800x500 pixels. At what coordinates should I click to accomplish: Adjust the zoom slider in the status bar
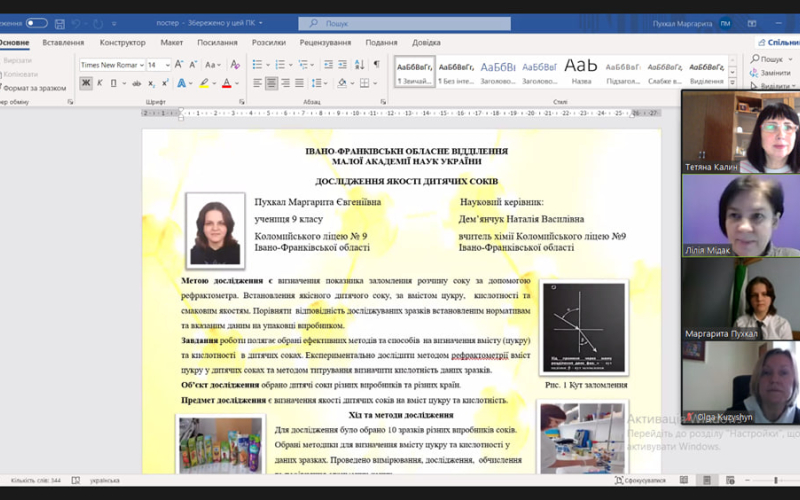[776, 480]
